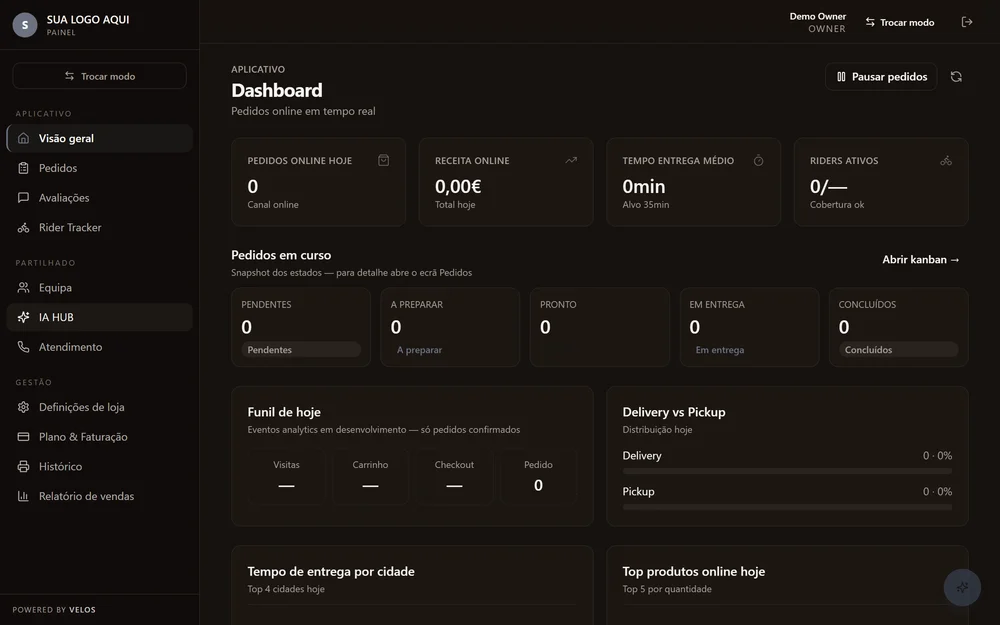Click the Pronto status card
The image size is (1000, 625).
599,327
